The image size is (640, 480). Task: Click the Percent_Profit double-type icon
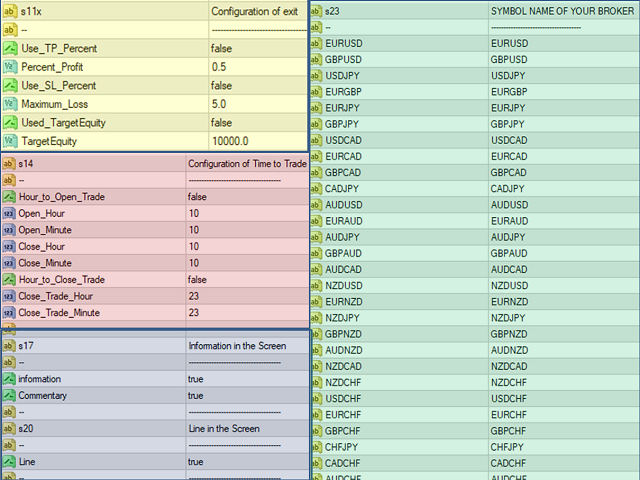pos(10,67)
